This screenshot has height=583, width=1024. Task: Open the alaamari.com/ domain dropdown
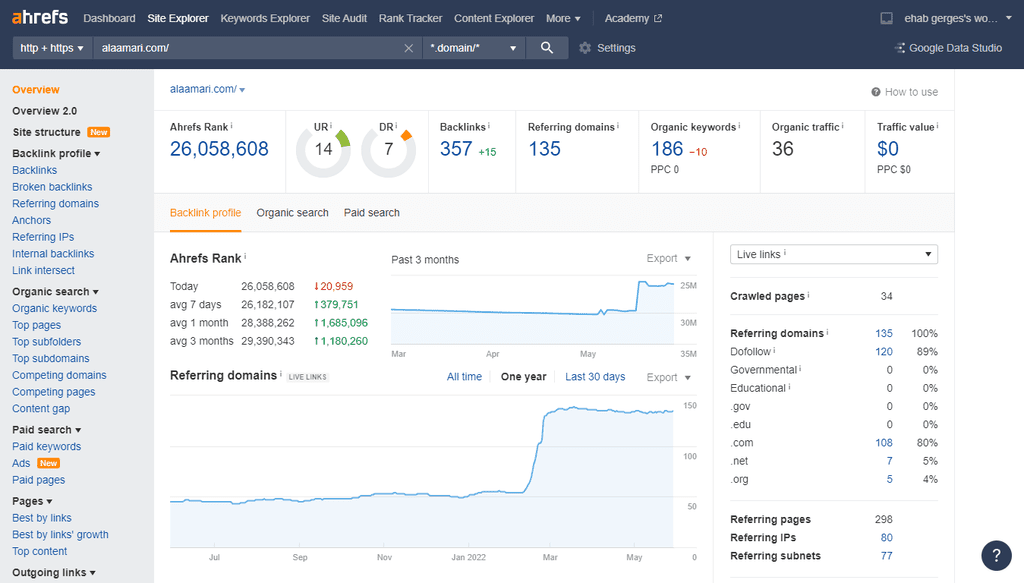tap(208, 89)
